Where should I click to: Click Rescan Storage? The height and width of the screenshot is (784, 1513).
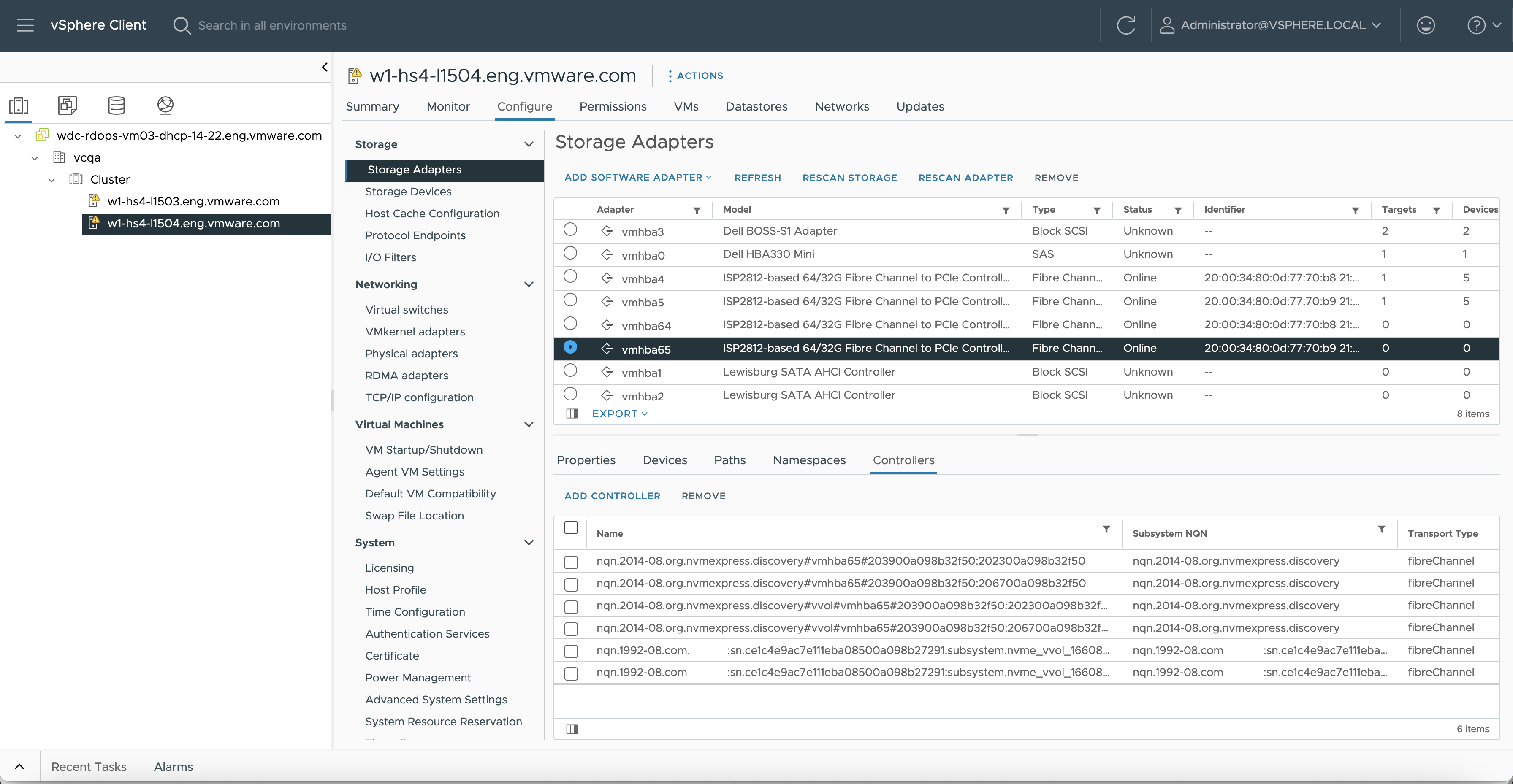coord(849,178)
